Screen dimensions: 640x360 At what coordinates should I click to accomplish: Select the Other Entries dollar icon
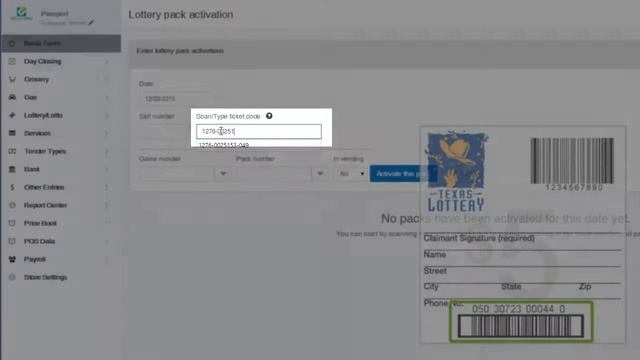[x=12, y=187]
